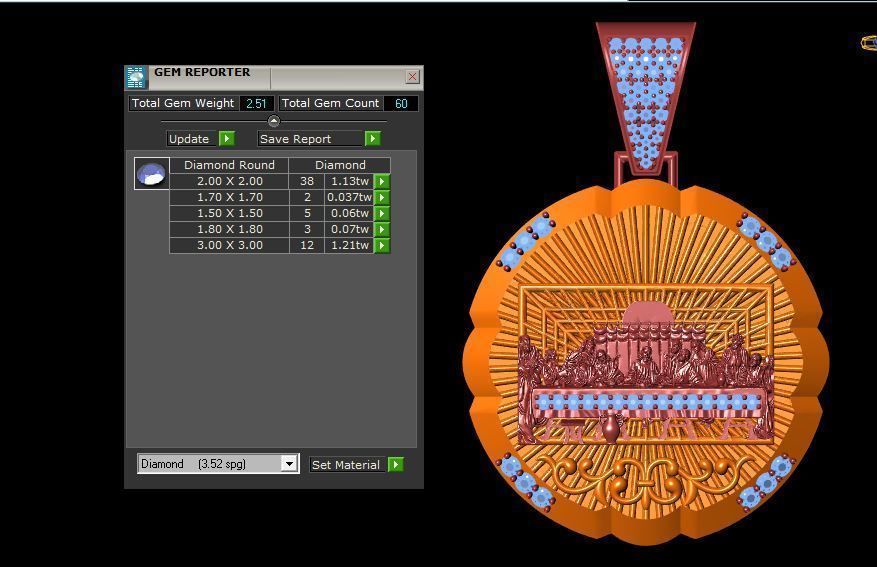Click the Diamond Round column header
This screenshot has height=567, width=877.
(229, 165)
